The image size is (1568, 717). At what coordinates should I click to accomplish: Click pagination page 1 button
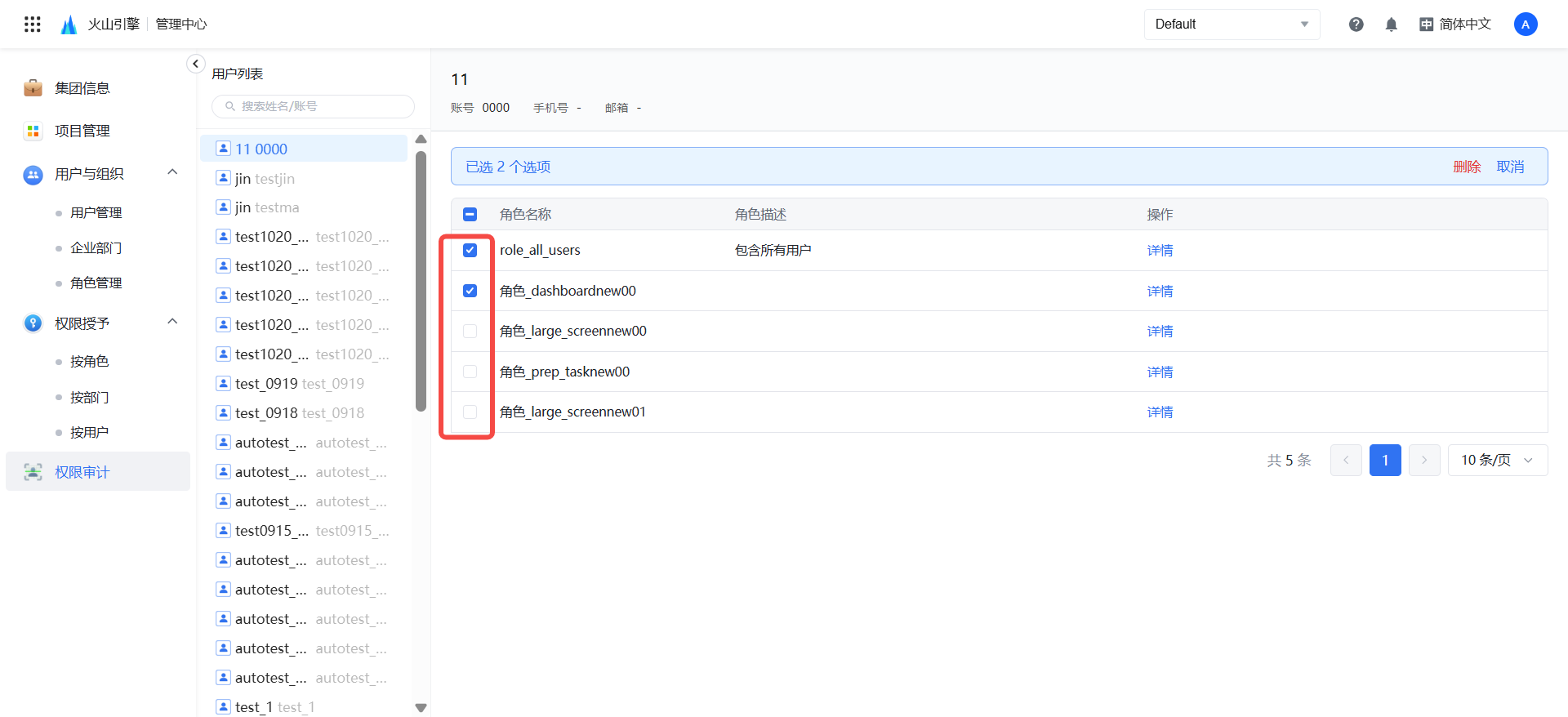pyautogui.click(x=1385, y=460)
